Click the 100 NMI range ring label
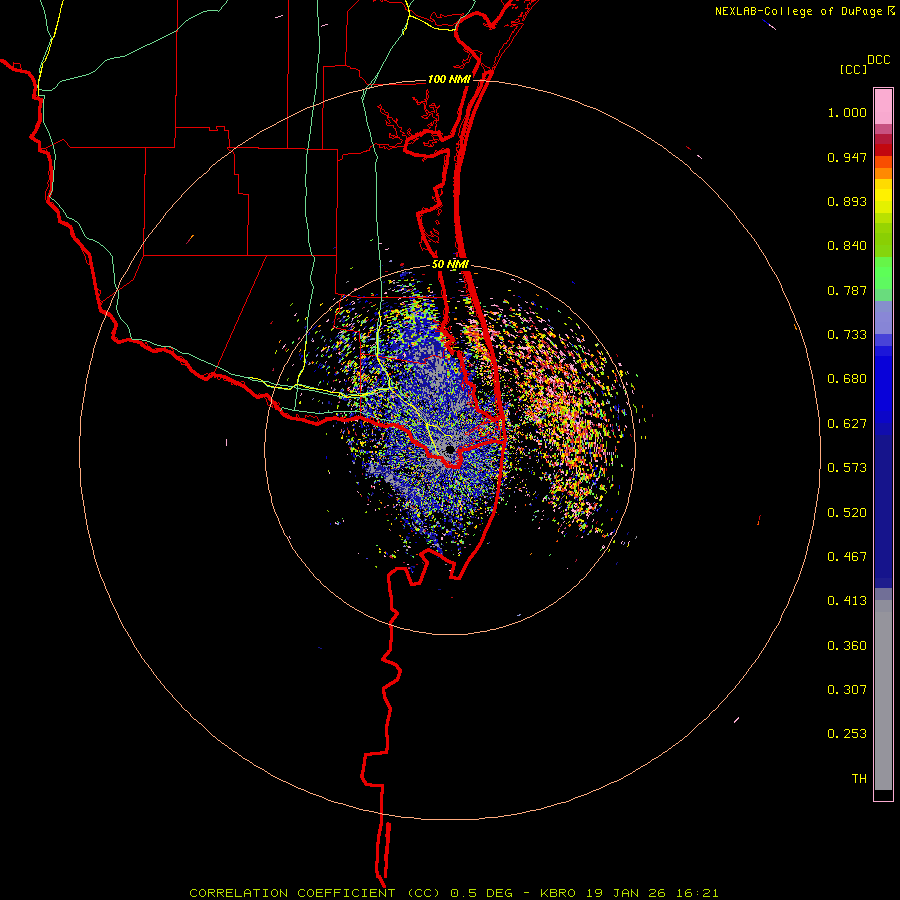 pyautogui.click(x=449, y=79)
